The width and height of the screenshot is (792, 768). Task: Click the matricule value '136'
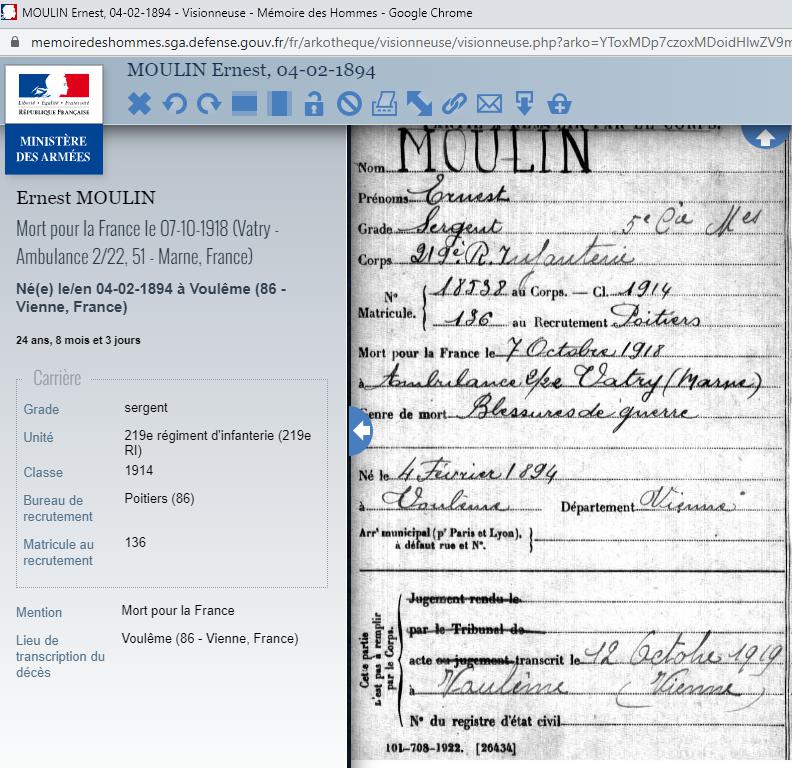coord(135,543)
